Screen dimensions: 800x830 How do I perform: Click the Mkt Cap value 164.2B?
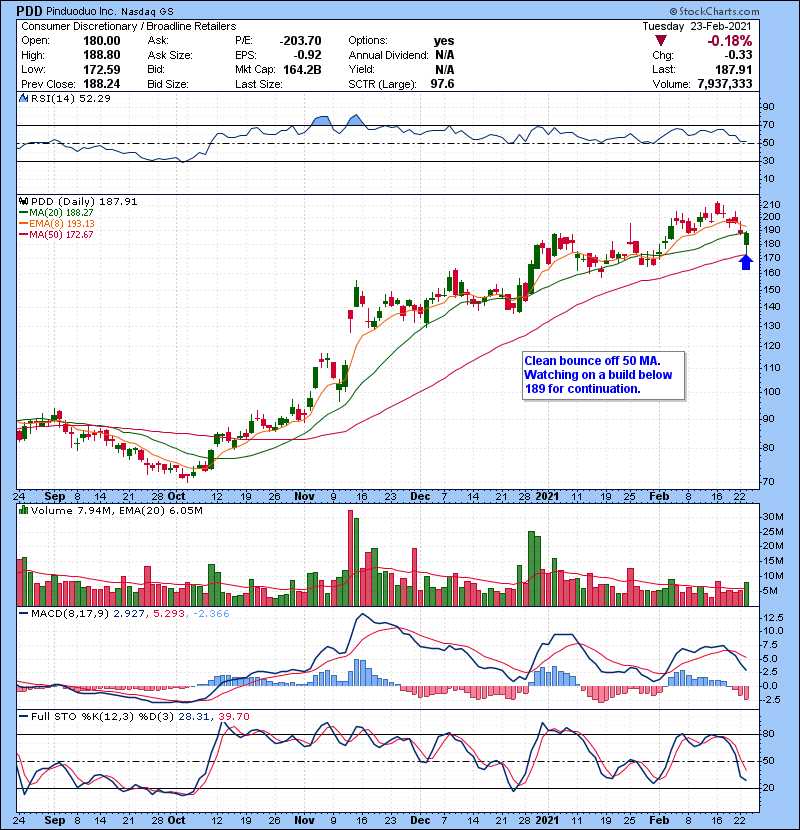[x=302, y=70]
